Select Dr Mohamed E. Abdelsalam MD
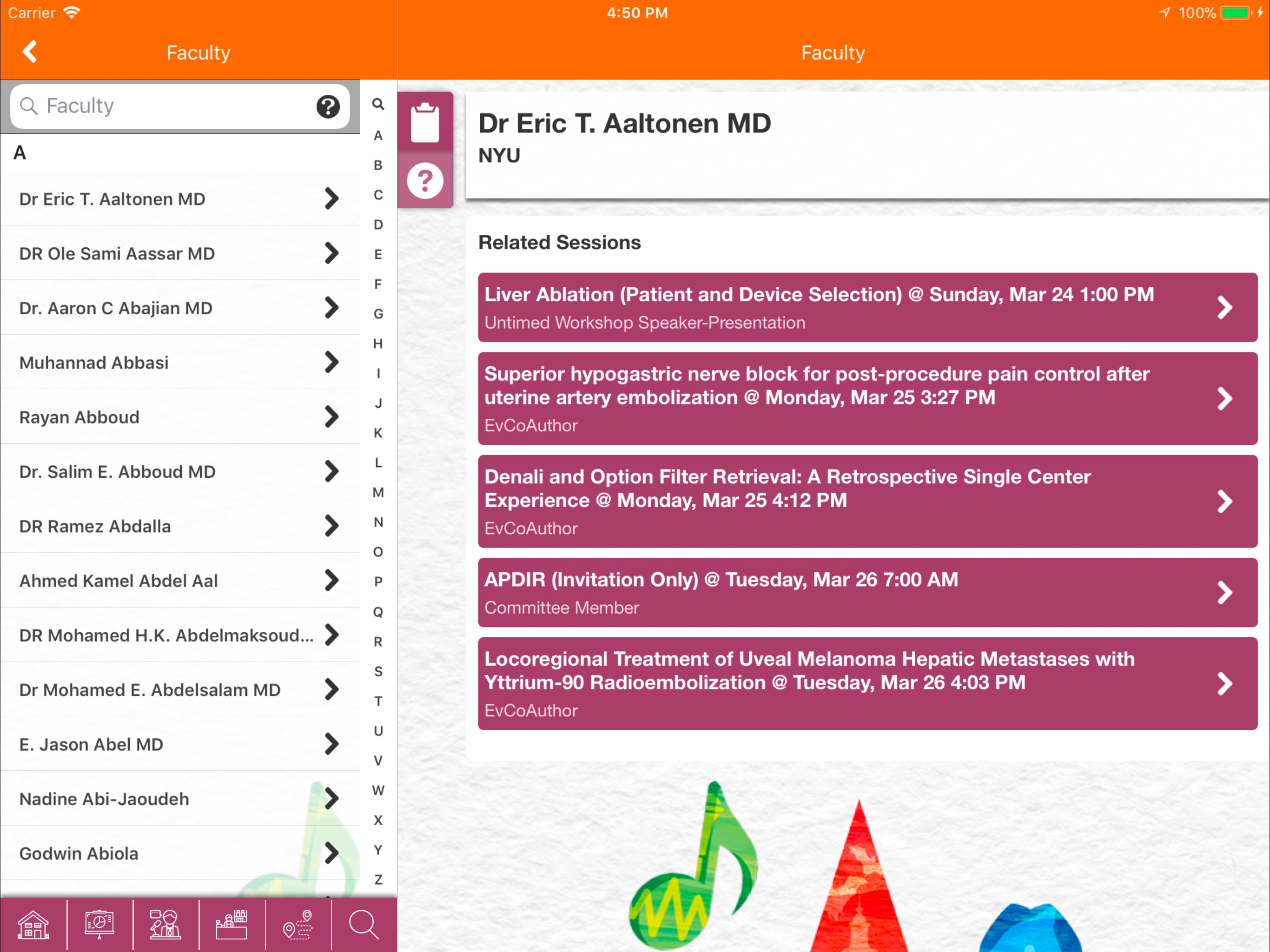The height and width of the screenshot is (952, 1270). [180, 690]
